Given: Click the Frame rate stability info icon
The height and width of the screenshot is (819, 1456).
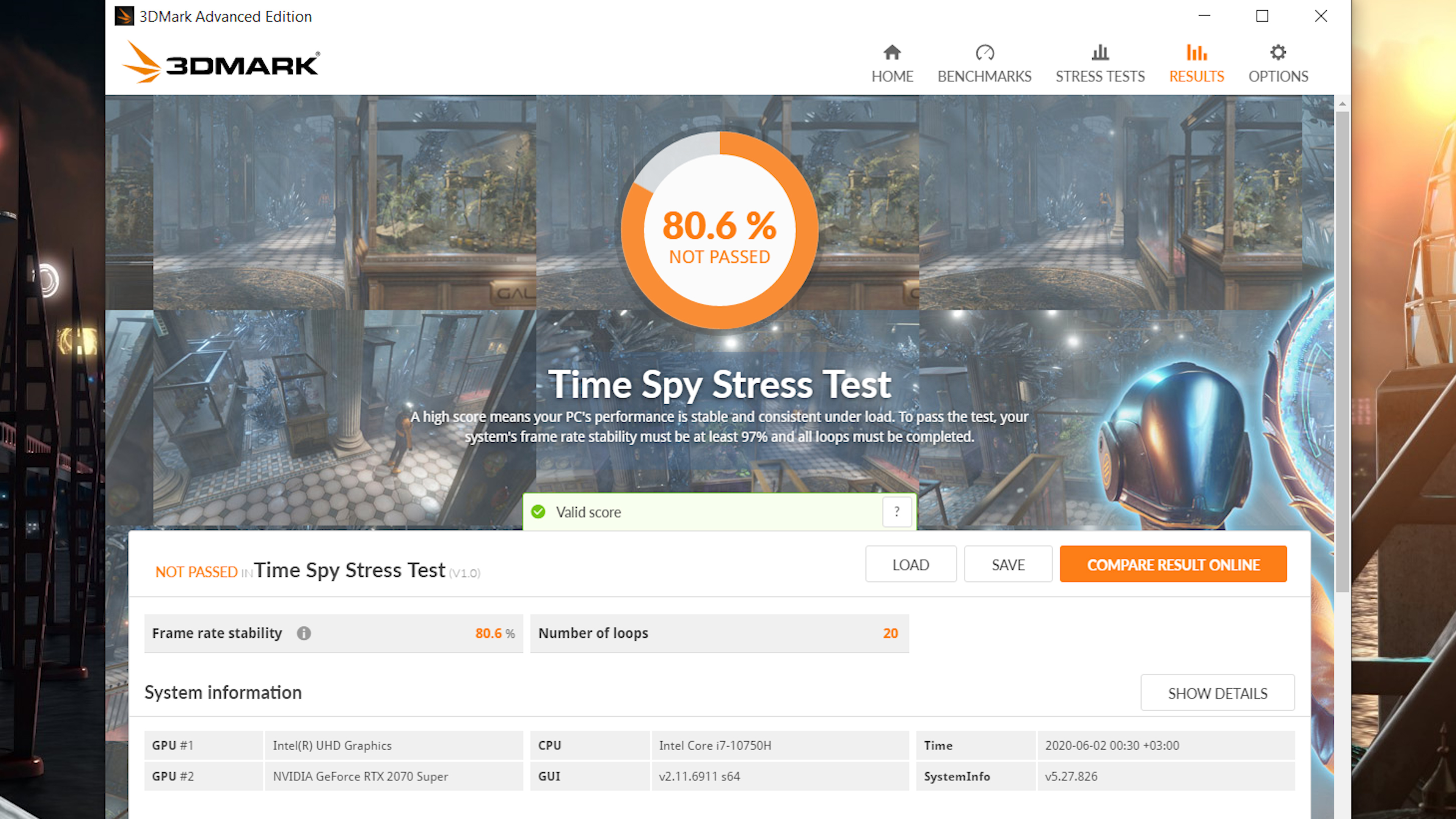Looking at the screenshot, I should [x=303, y=633].
